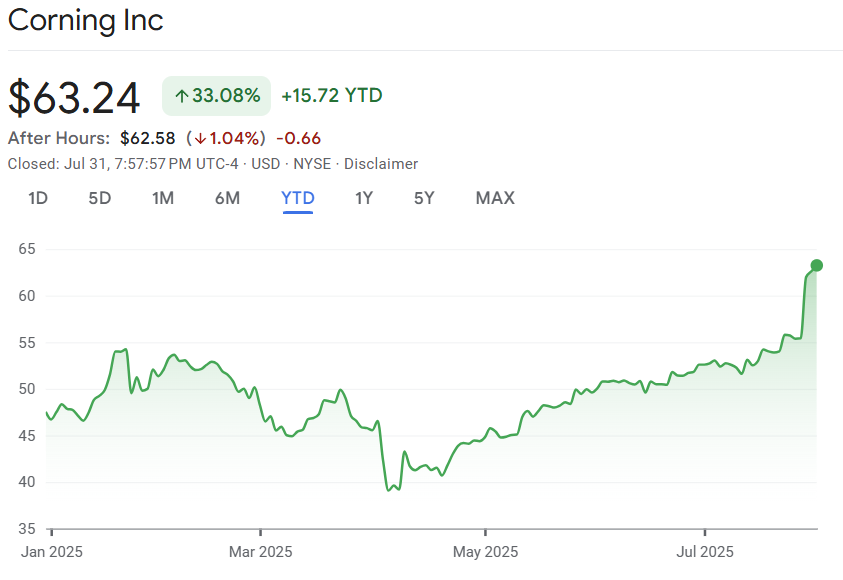Open the 1M time range view
Viewport: 843px width, 580px height.
(x=163, y=198)
